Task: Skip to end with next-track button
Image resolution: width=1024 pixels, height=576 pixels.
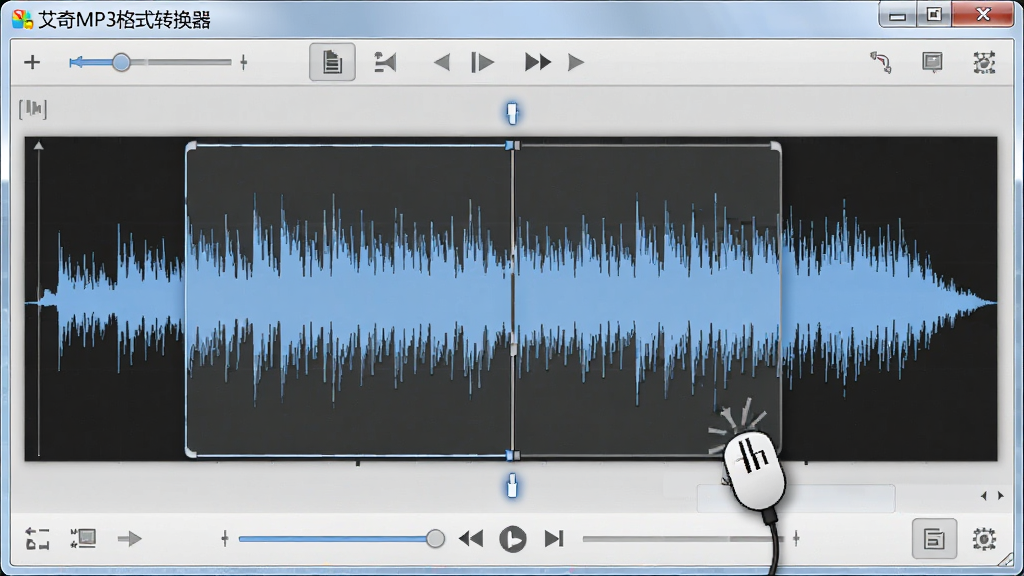Action: coord(554,539)
